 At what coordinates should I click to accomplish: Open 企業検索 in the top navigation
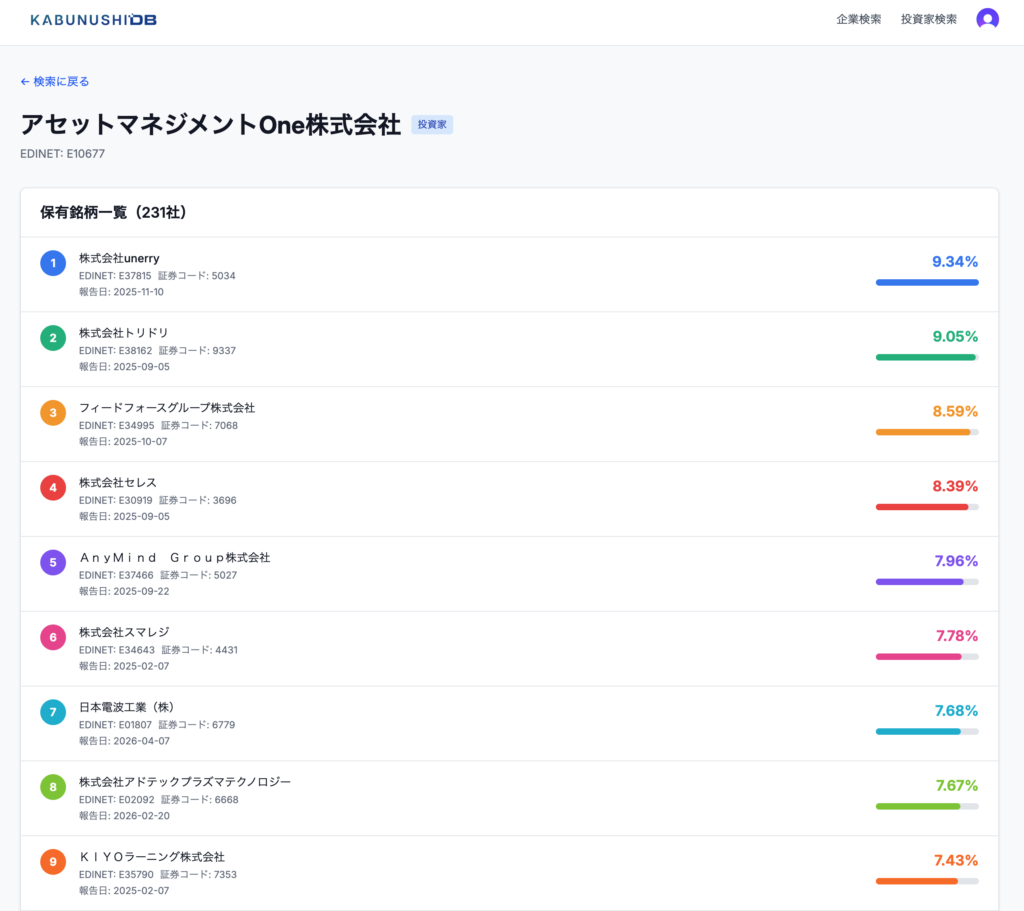tap(858, 19)
